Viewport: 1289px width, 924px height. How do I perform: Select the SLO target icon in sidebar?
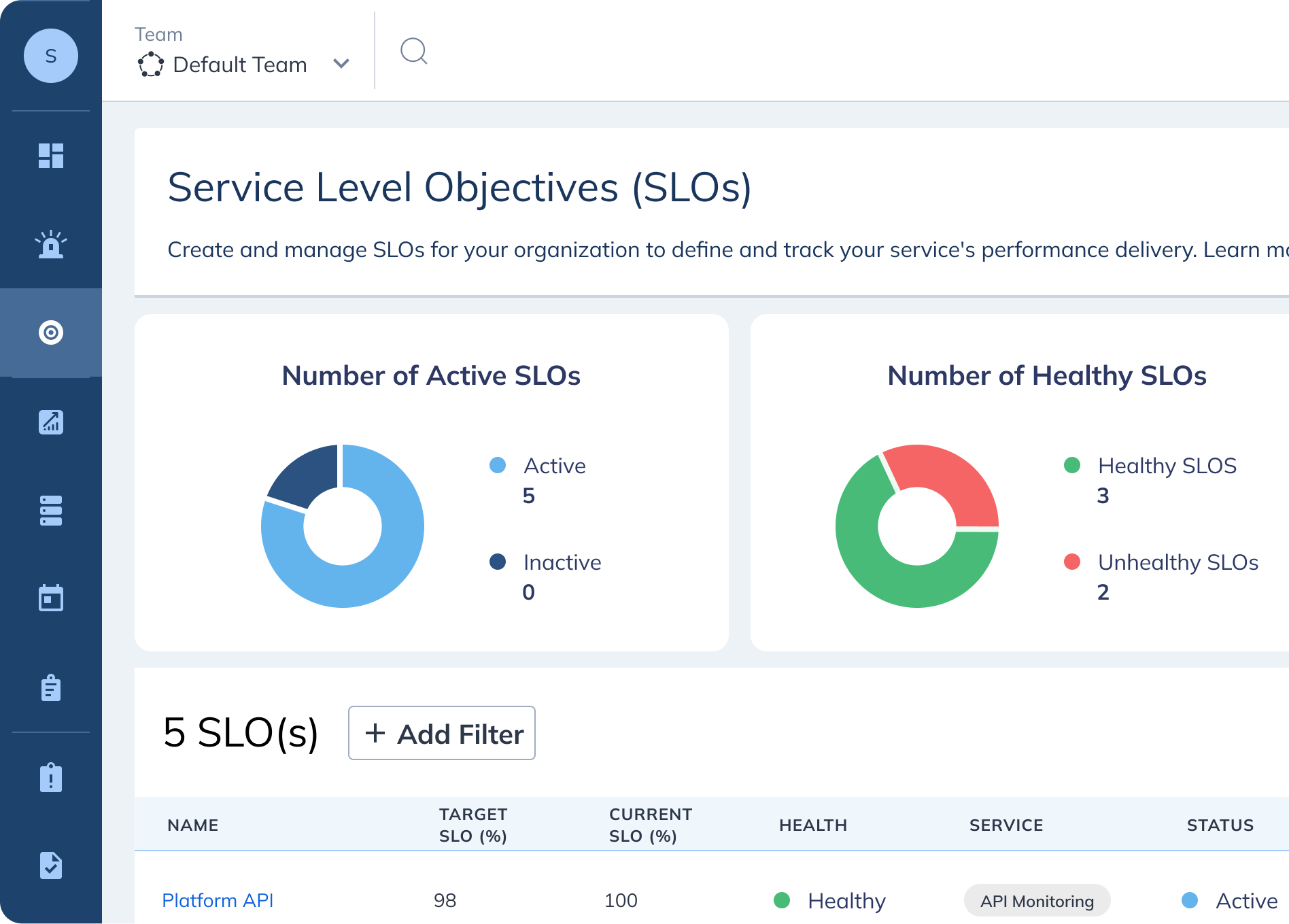[51, 332]
